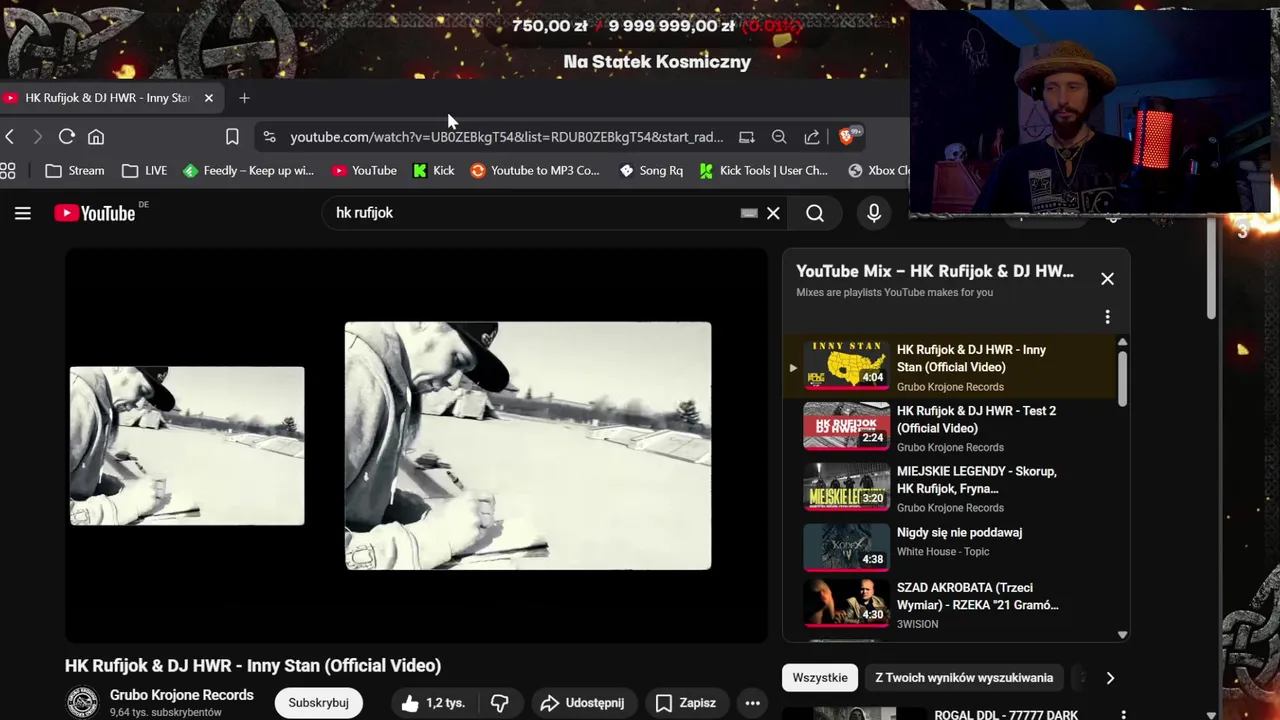Screen dimensions: 1280x720
Task: Close the YouTube Mix playlist panel
Action: coord(1107,279)
